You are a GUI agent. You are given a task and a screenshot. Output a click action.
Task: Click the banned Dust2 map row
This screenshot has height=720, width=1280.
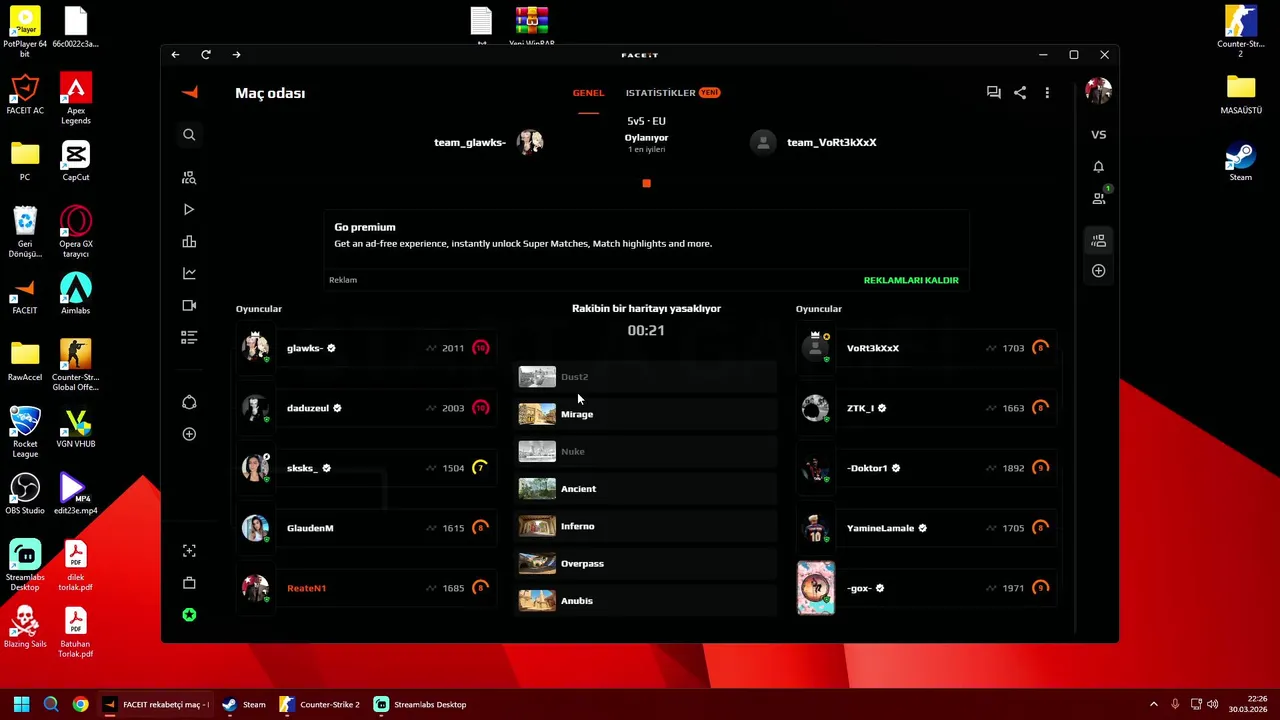(x=646, y=377)
